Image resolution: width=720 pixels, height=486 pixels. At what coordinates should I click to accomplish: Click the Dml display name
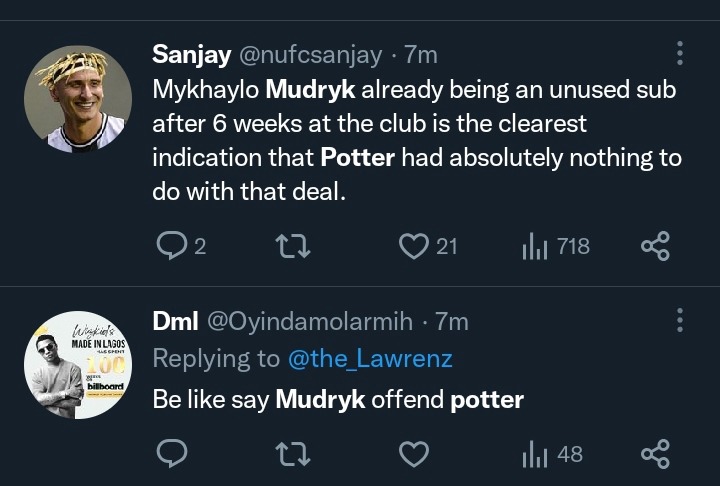(174, 321)
